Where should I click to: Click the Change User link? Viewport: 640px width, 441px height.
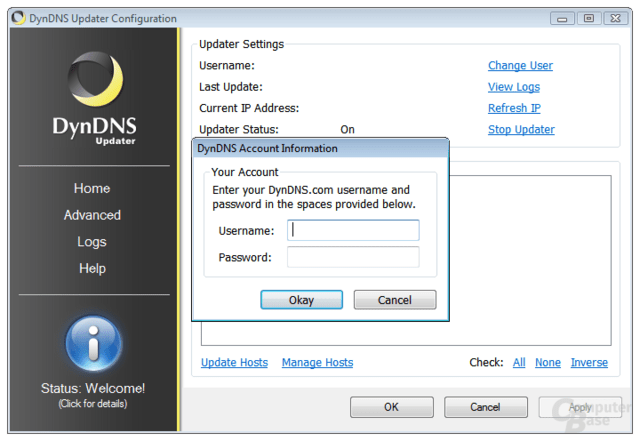(520, 65)
